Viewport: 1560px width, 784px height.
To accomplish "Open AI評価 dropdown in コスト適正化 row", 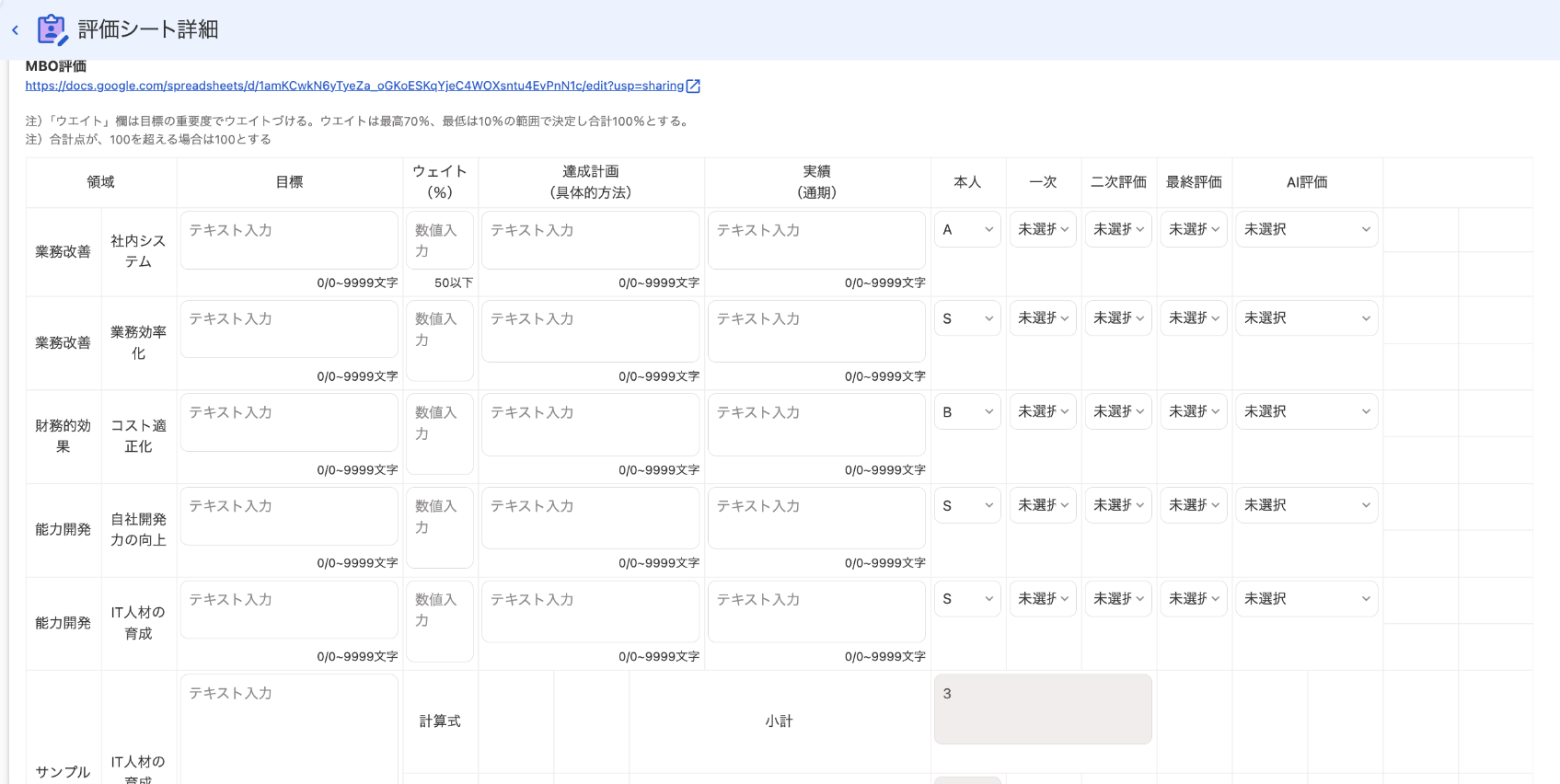I will pos(1307,412).
